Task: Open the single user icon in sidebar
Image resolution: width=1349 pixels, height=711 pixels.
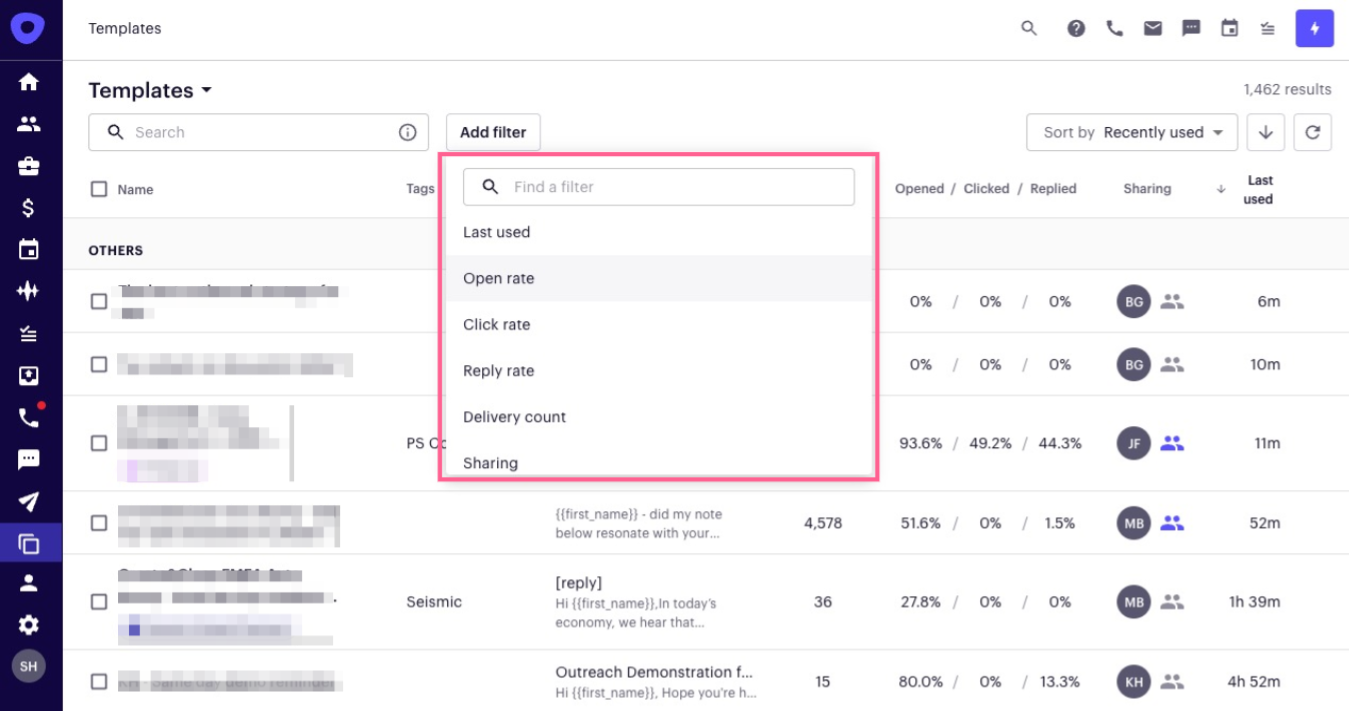Action: pos(29,583)
